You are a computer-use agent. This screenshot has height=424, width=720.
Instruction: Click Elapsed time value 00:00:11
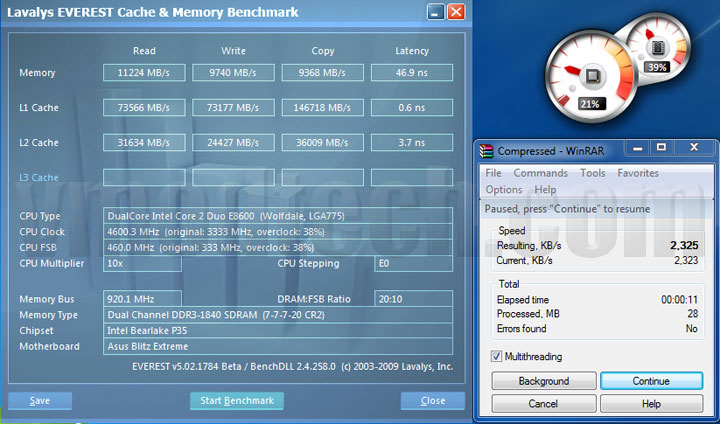click(680, 300)
